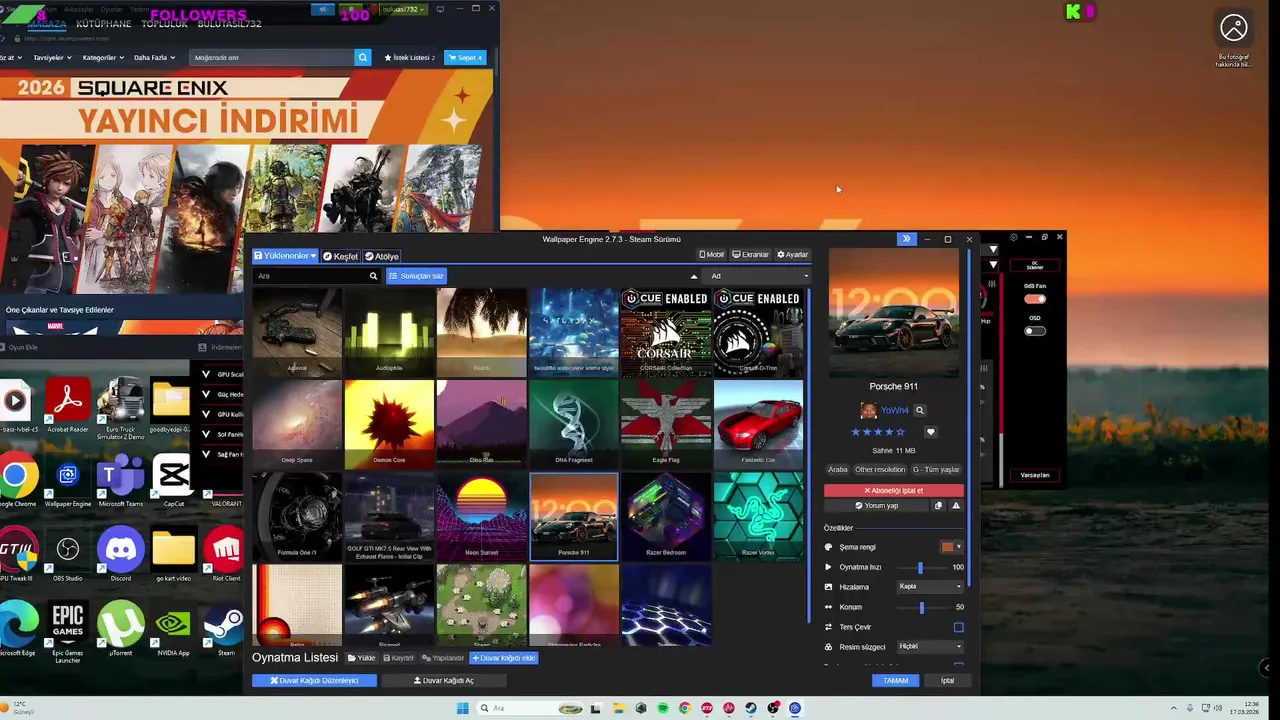This screenshot has height=720, width=1280.
Task: Select the Razer Bedroom wallpaper thumbnail
Action: pos(666,516)
